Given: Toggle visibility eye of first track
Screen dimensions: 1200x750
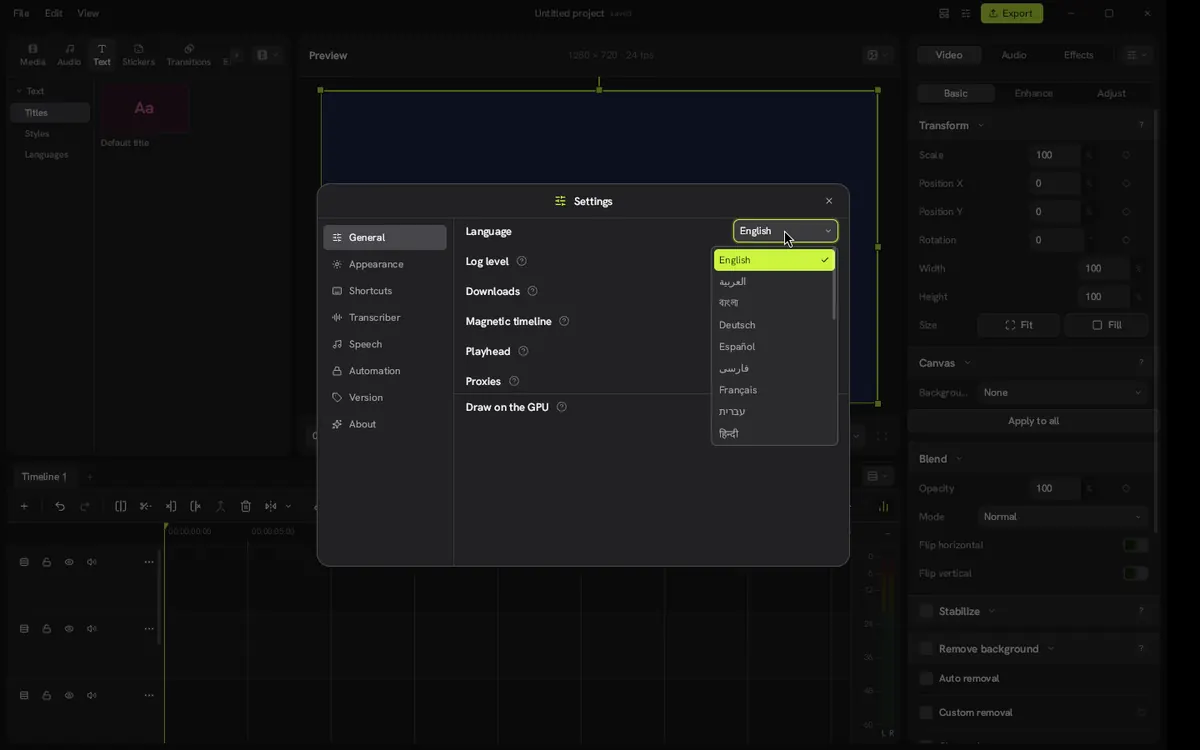Looking at the screenshot, I should (x=69, y=562).
